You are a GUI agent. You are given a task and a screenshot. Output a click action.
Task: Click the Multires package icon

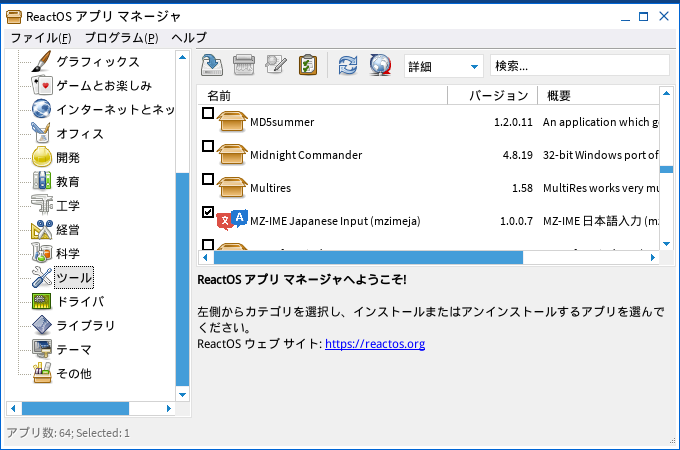(232, 187)
